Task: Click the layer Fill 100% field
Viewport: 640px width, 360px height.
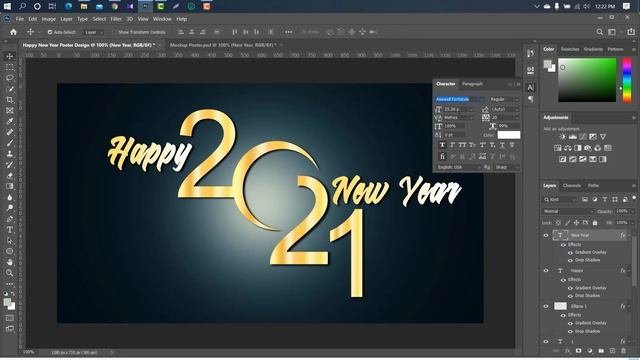Action: click(622, 223)
